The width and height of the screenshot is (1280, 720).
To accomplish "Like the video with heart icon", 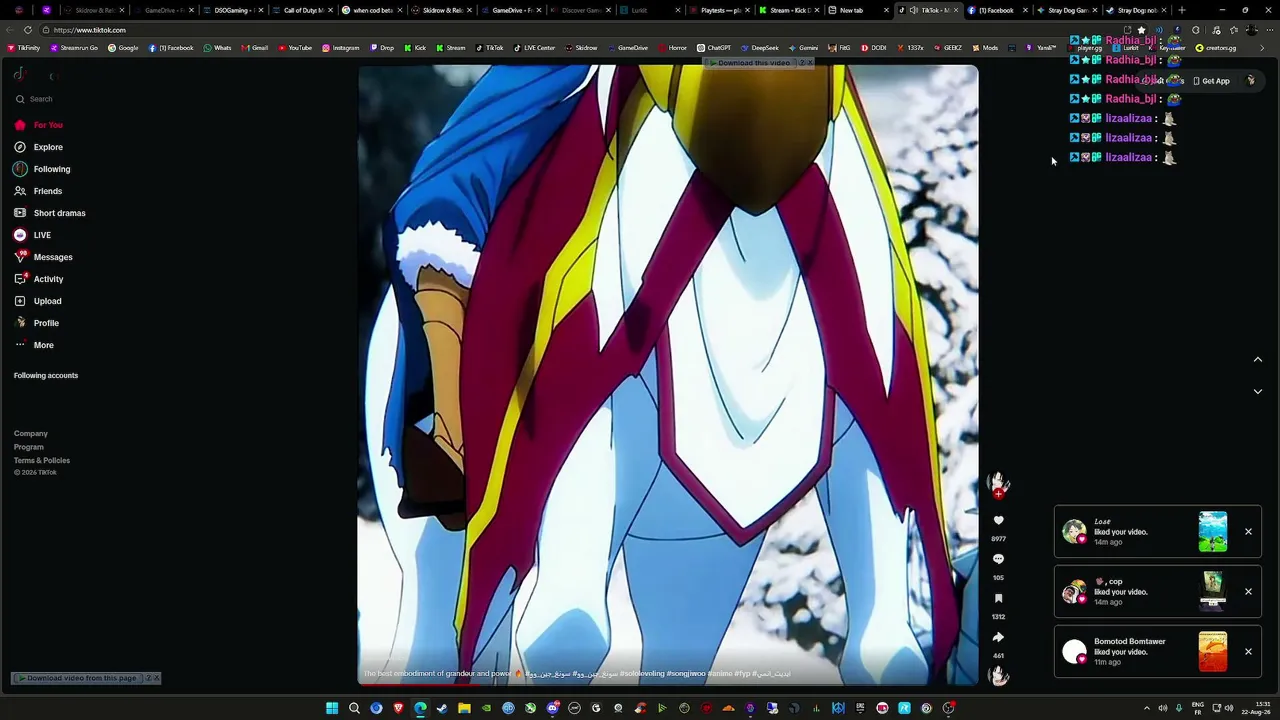I will pyautogui.click(x=998, y=520).
